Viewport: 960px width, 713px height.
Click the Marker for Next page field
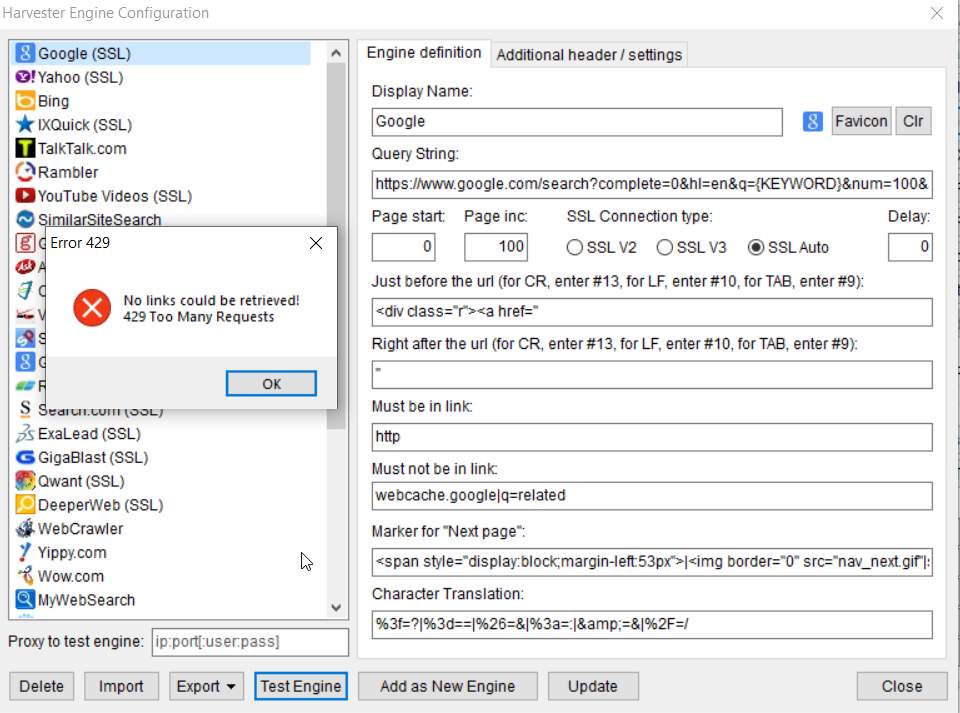click(x=652, y=562)
